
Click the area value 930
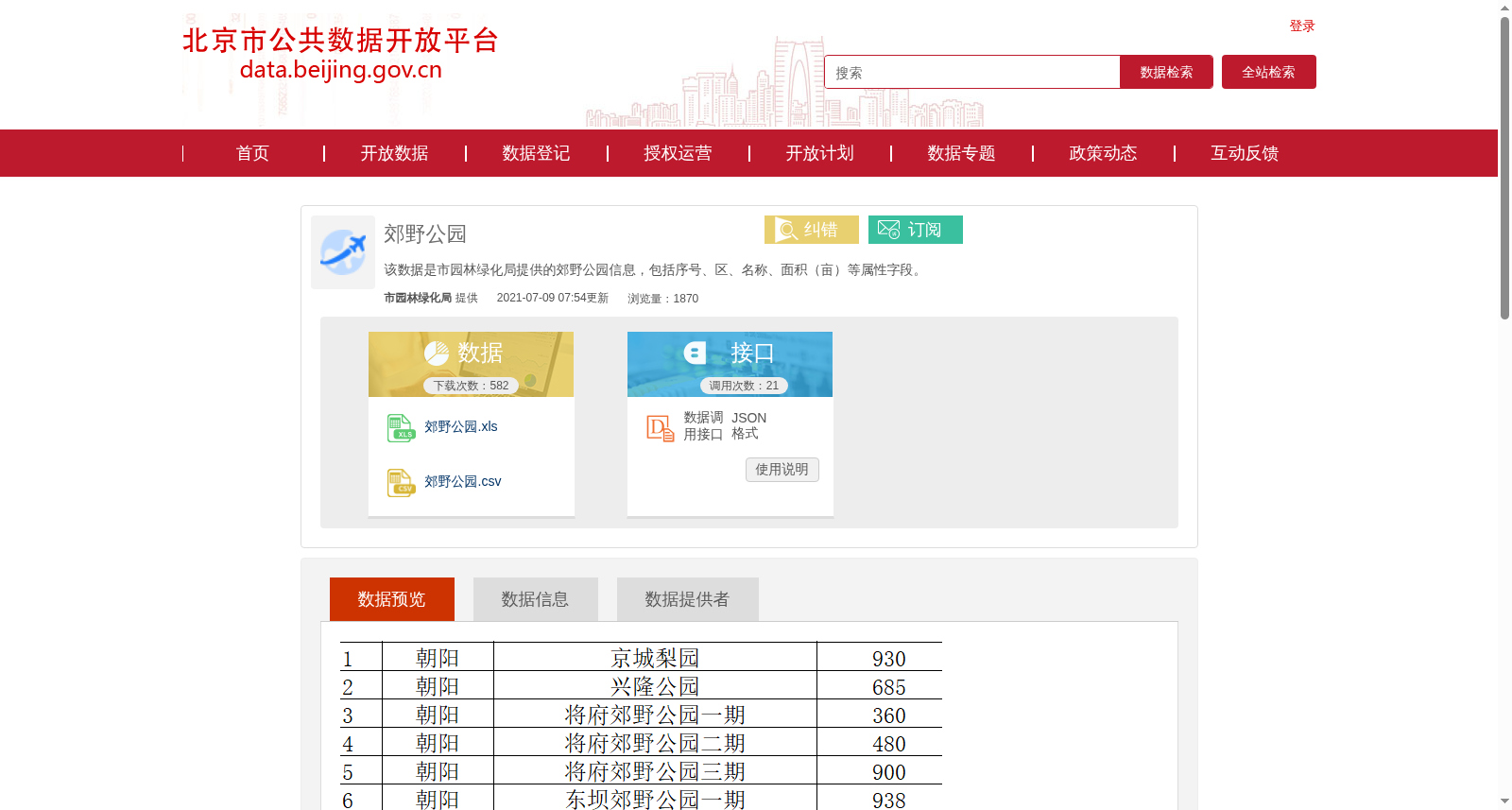click(x=889, y=659)
